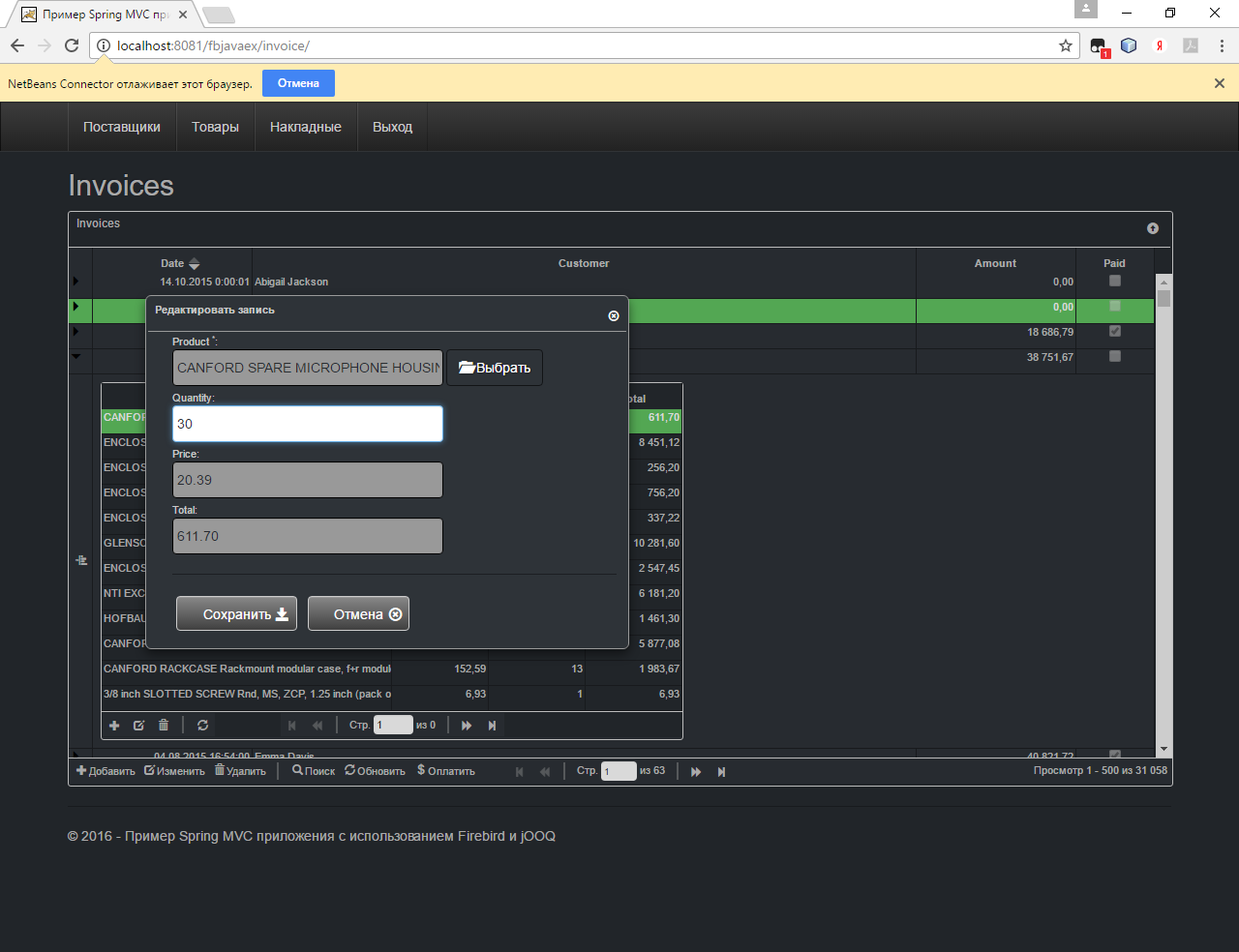The width and height of the screenshot is (1239, 952).
Task: Open the Yandex extension icon
Action: (x=1160, y=45)
